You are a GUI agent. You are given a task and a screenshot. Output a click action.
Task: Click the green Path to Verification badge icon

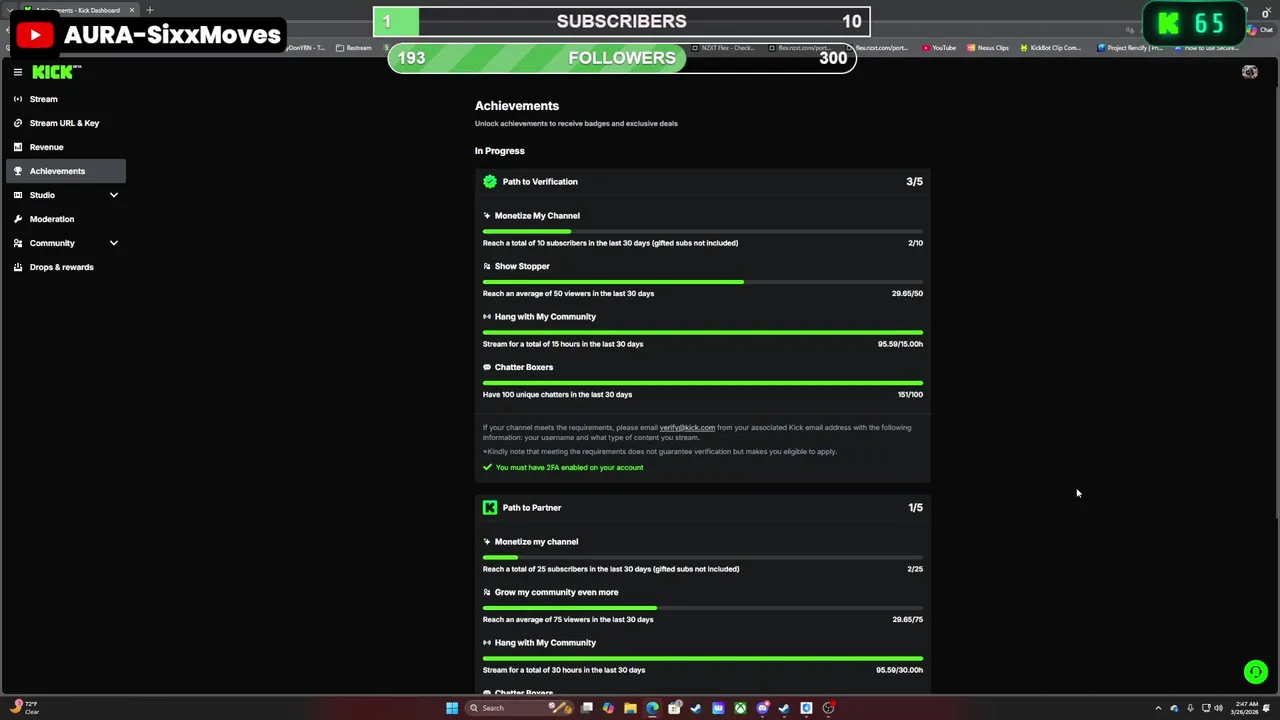point(490,182)
